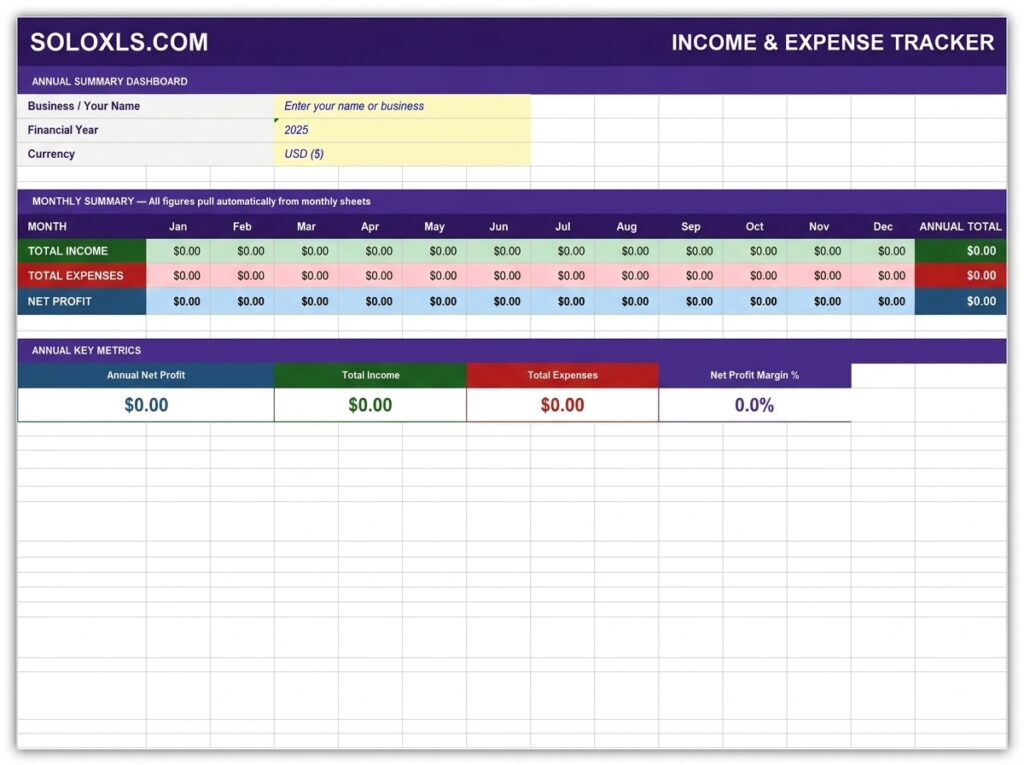This screenshot has height=765, width=1024.
Task: Select the ANNUAL SUMMARY DASHBOARD section header
Action: 511,81
